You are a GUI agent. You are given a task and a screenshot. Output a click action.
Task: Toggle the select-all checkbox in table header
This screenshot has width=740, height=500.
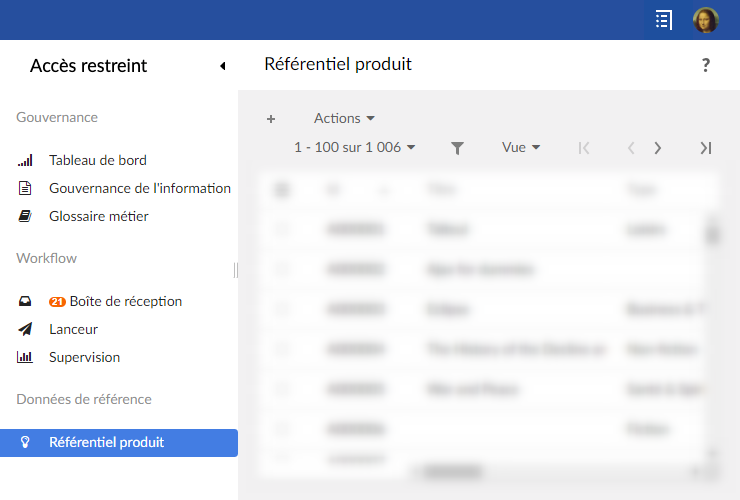coord(282,189)
